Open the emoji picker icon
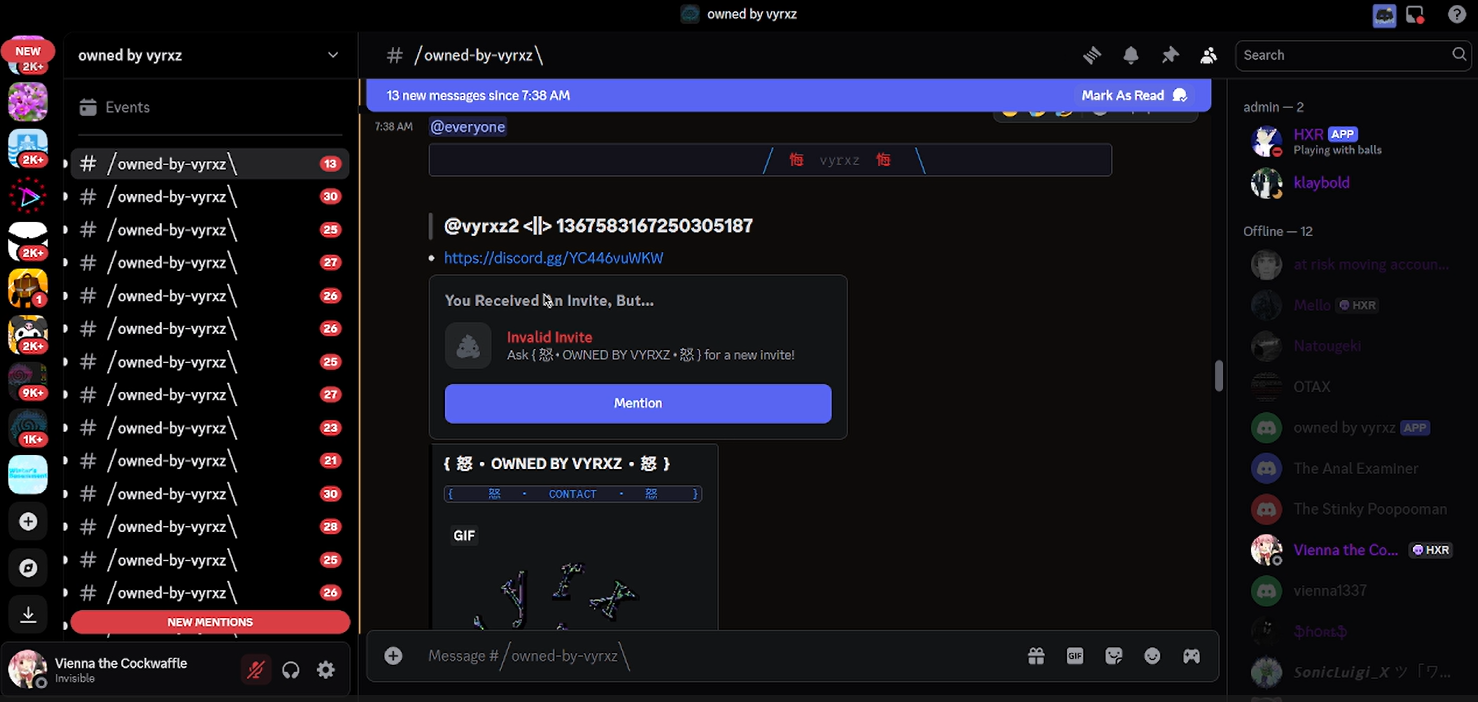The image size is (1478, 702). click(1153, 656)
